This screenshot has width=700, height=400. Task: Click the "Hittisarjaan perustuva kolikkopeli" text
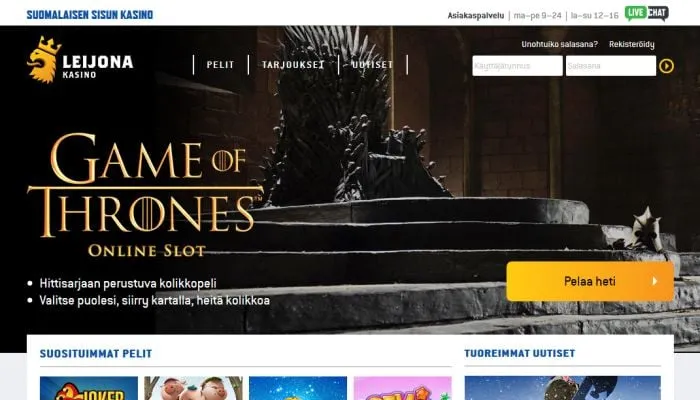click(x=128, y=283)
